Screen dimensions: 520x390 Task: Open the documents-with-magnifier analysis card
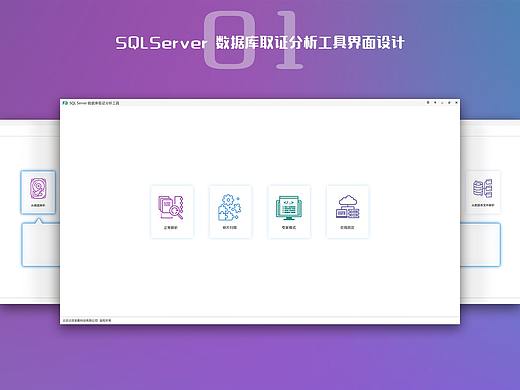pos(172,212)
